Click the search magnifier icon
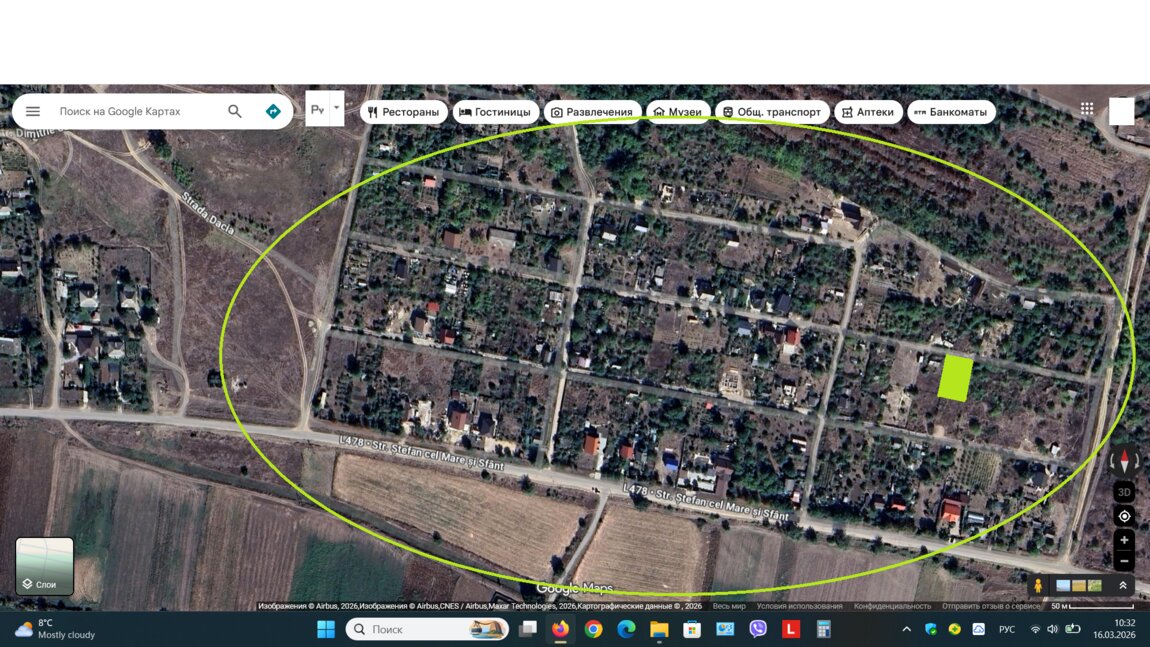This screenshot has height=647, width=1150. 235,112
